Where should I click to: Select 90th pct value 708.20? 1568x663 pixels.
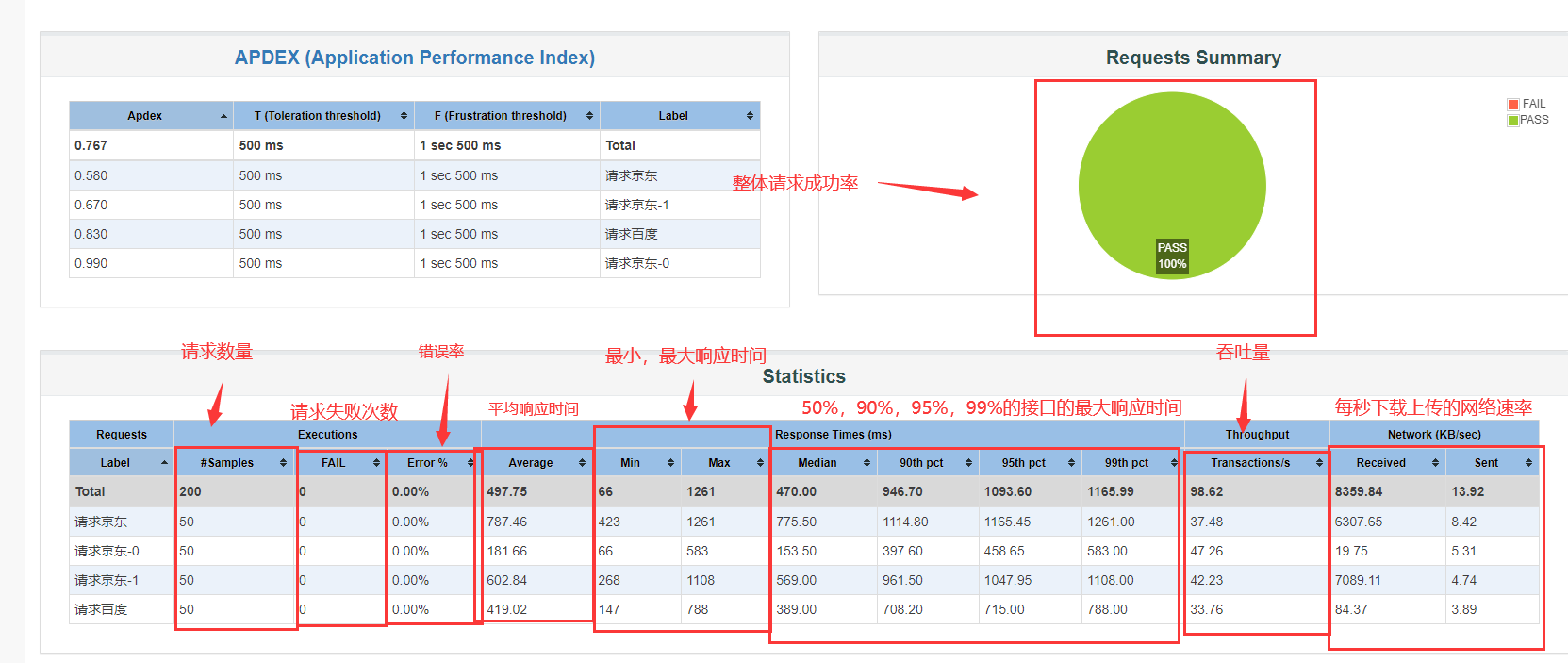click(903, 609)
